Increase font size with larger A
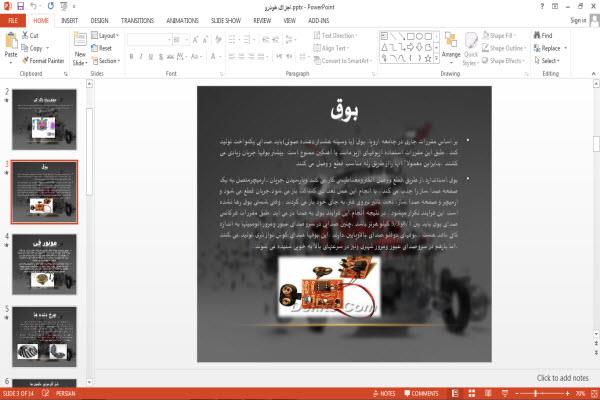 pyautogui.click(x=196, y=40)
